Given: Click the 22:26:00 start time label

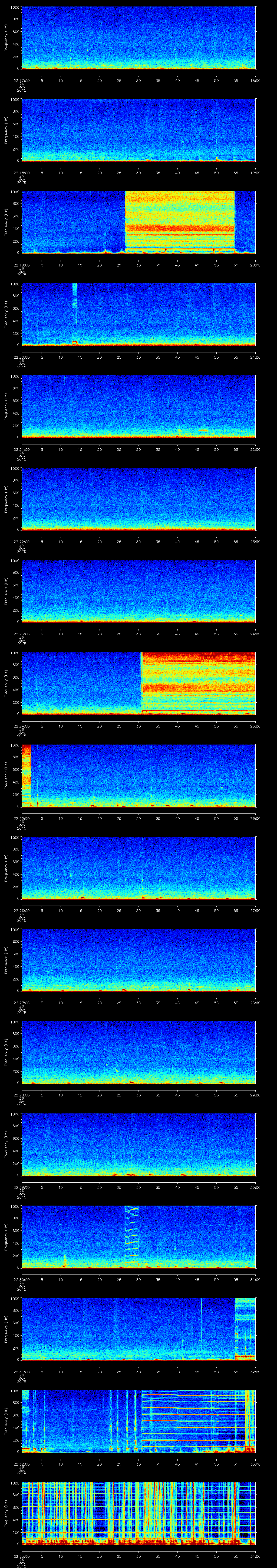Looking at the screenshot, I should tap(21, 910).
